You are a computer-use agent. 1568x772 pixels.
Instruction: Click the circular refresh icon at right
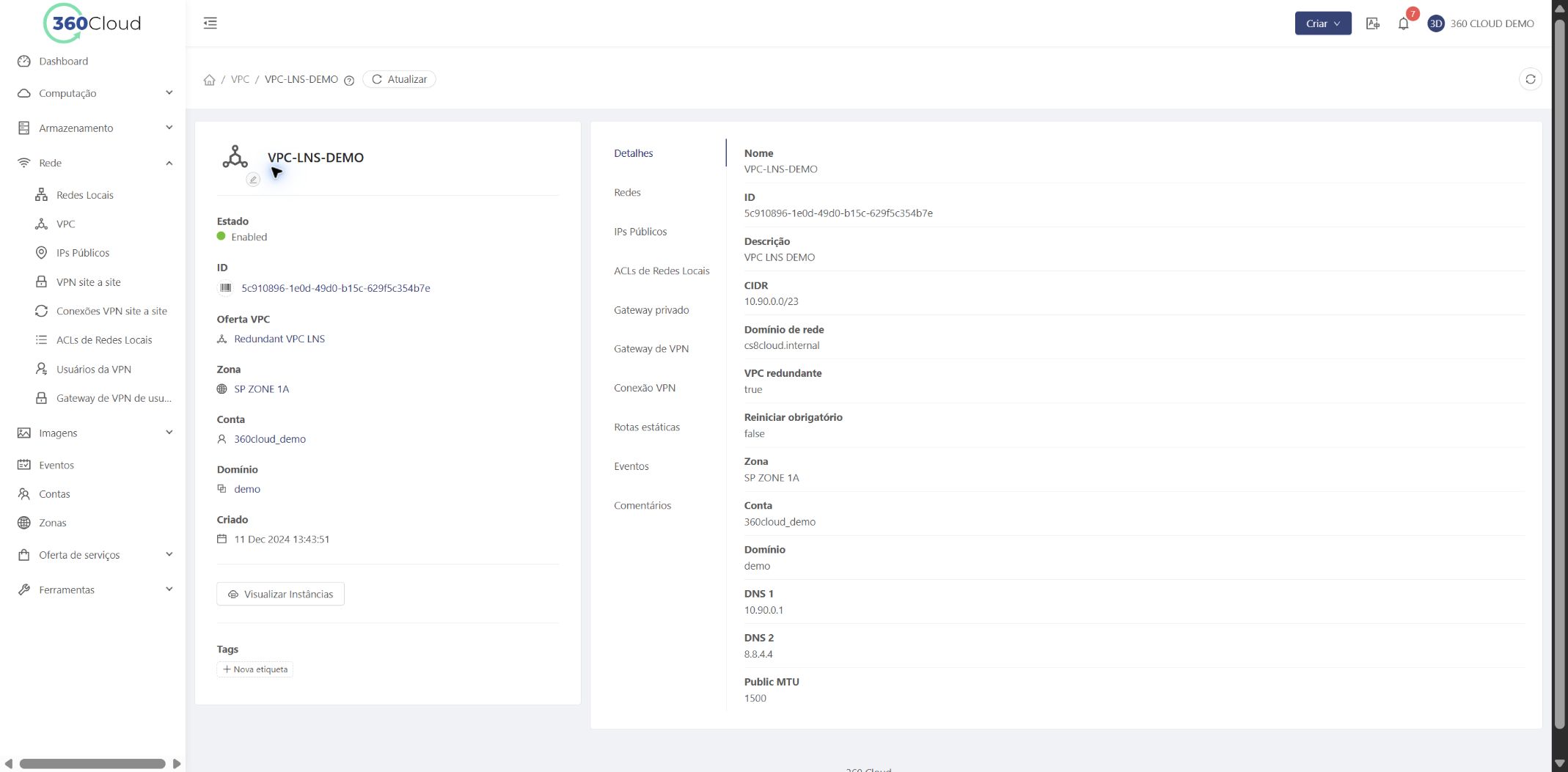pos(1530,79)
